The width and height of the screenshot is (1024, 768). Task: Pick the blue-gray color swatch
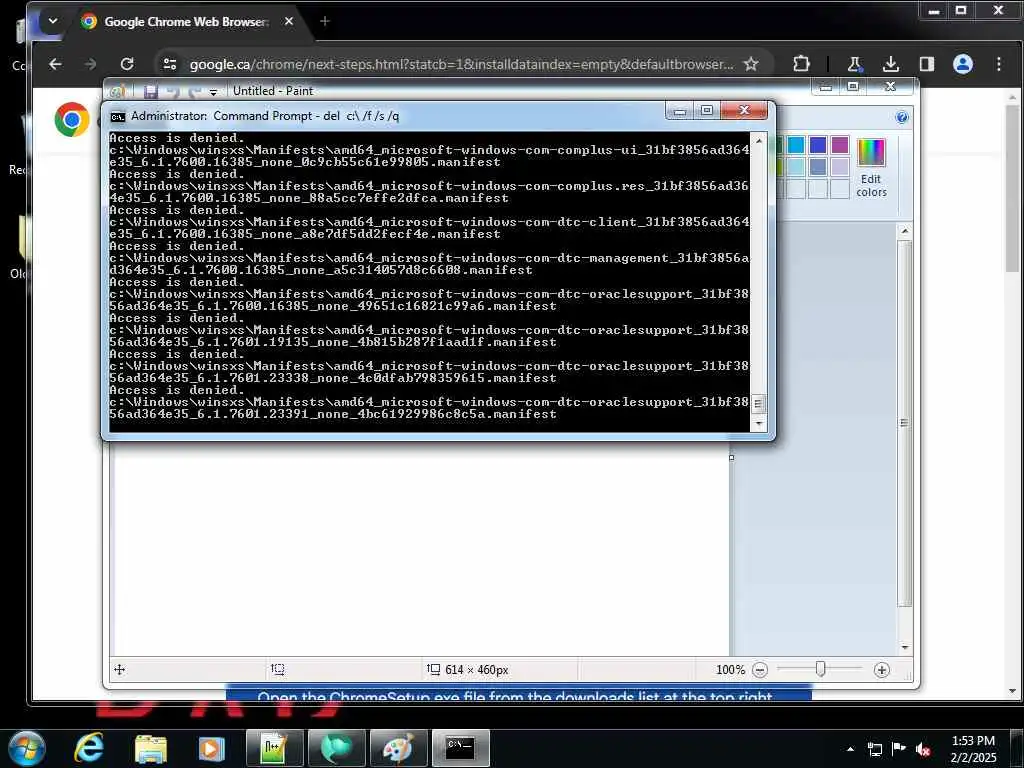[817, 167]
